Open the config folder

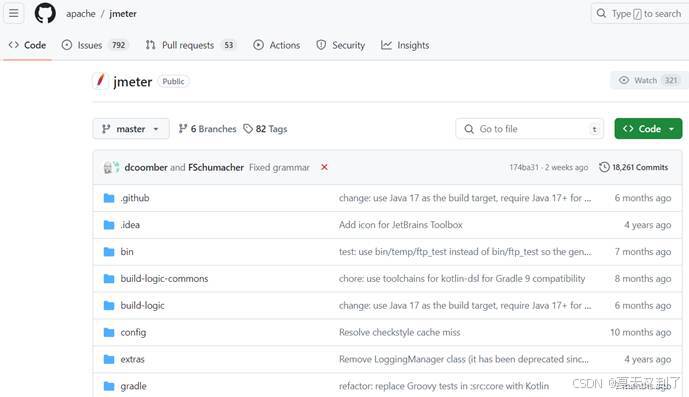pos(133,332)
